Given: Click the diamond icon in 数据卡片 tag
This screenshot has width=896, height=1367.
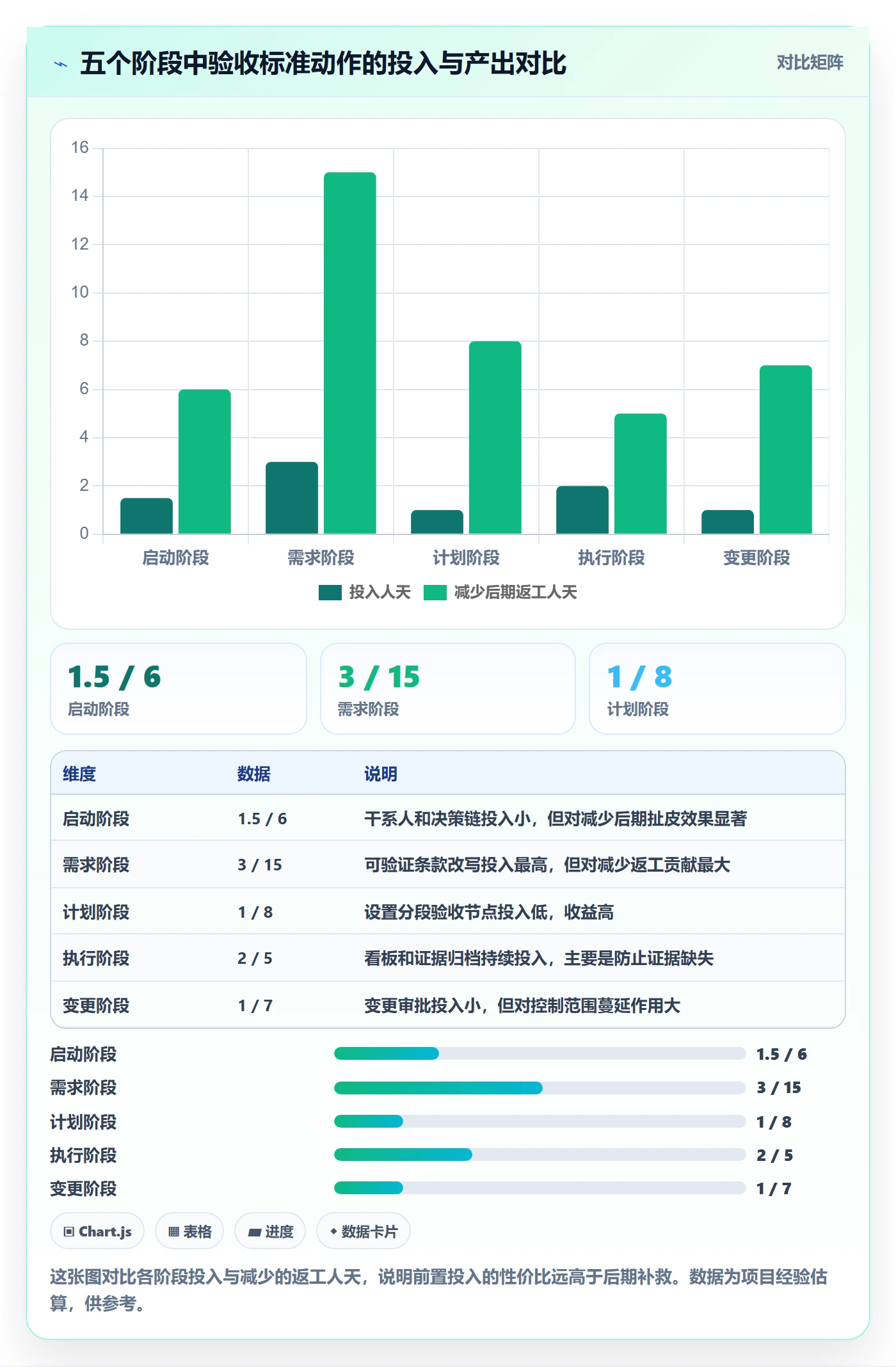Looking at the screenshot, I should [x=333, y=1231].
